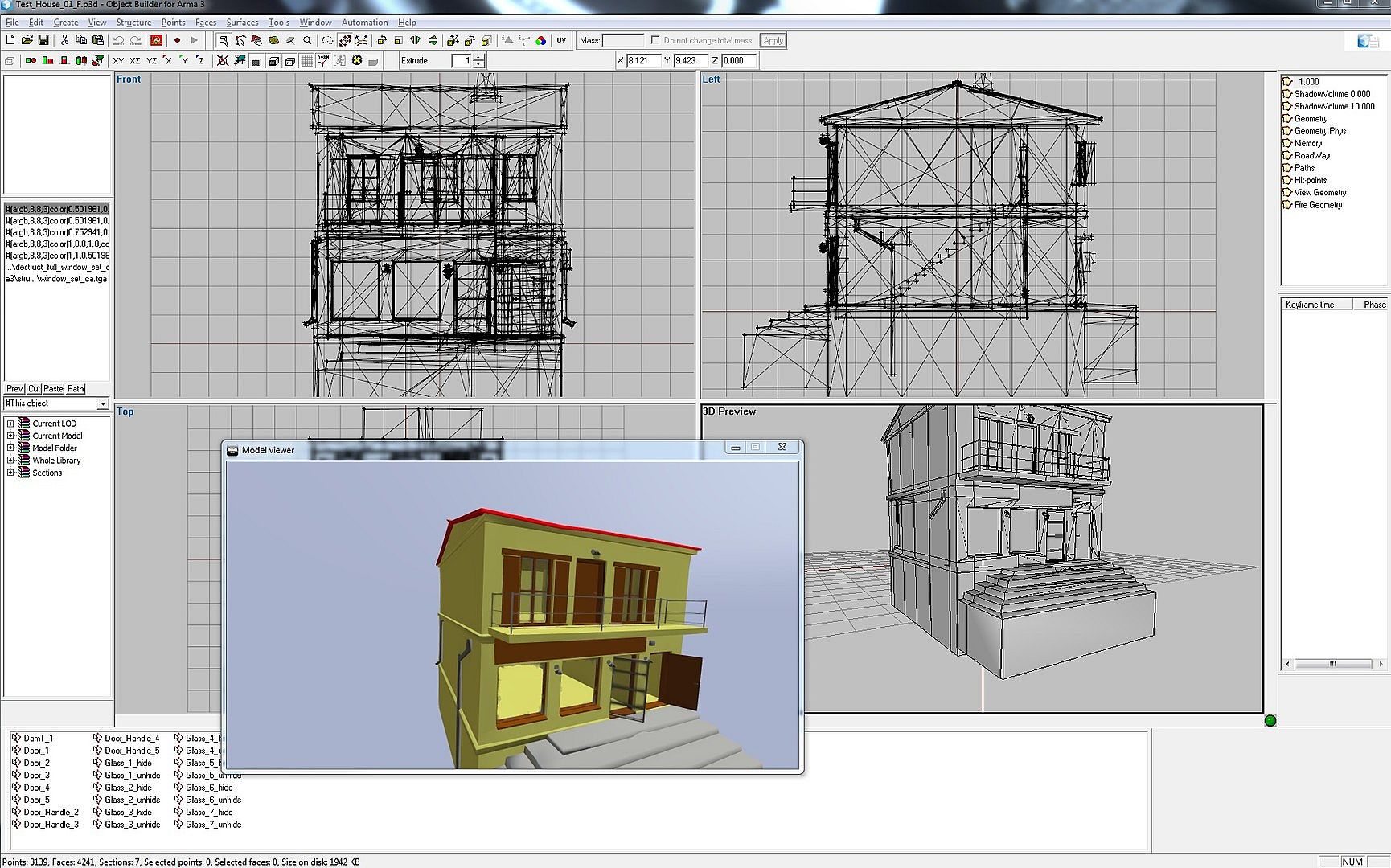Click the UV editor toolbar icon
Screen dimensions: 1391x868
[561, 40]
